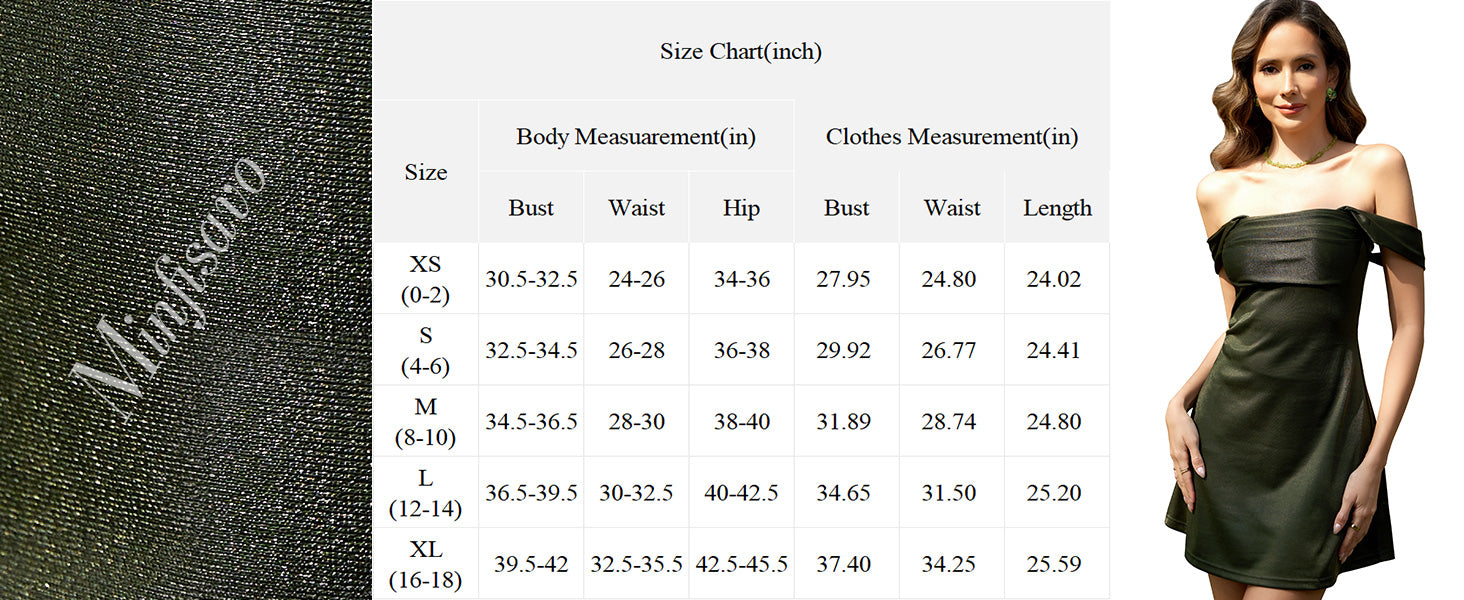Click the 34.25 clothes waist cell
The height and width of the screenshot is (600, 1464).
(951, 564)
